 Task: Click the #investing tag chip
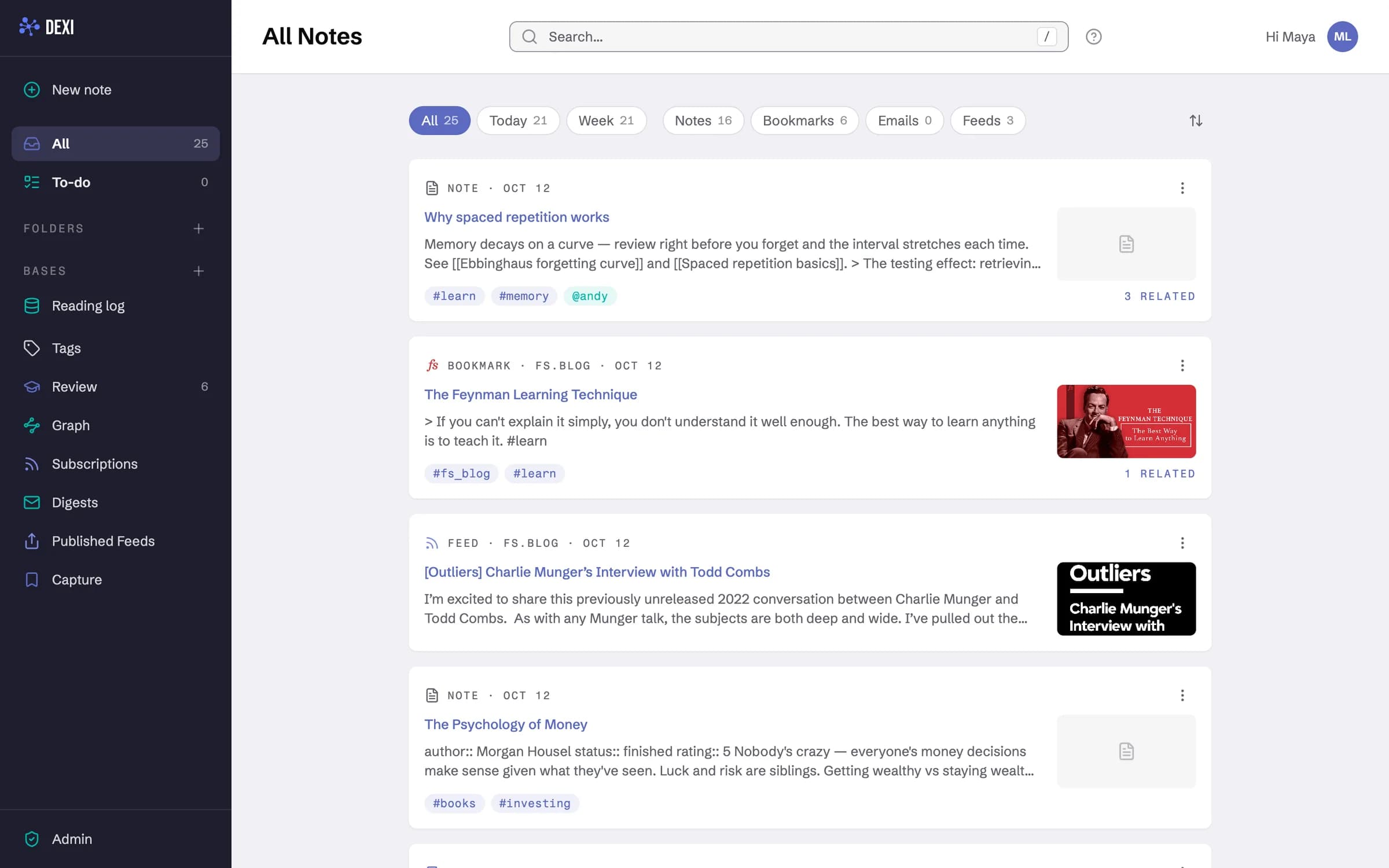click(535, 803)
